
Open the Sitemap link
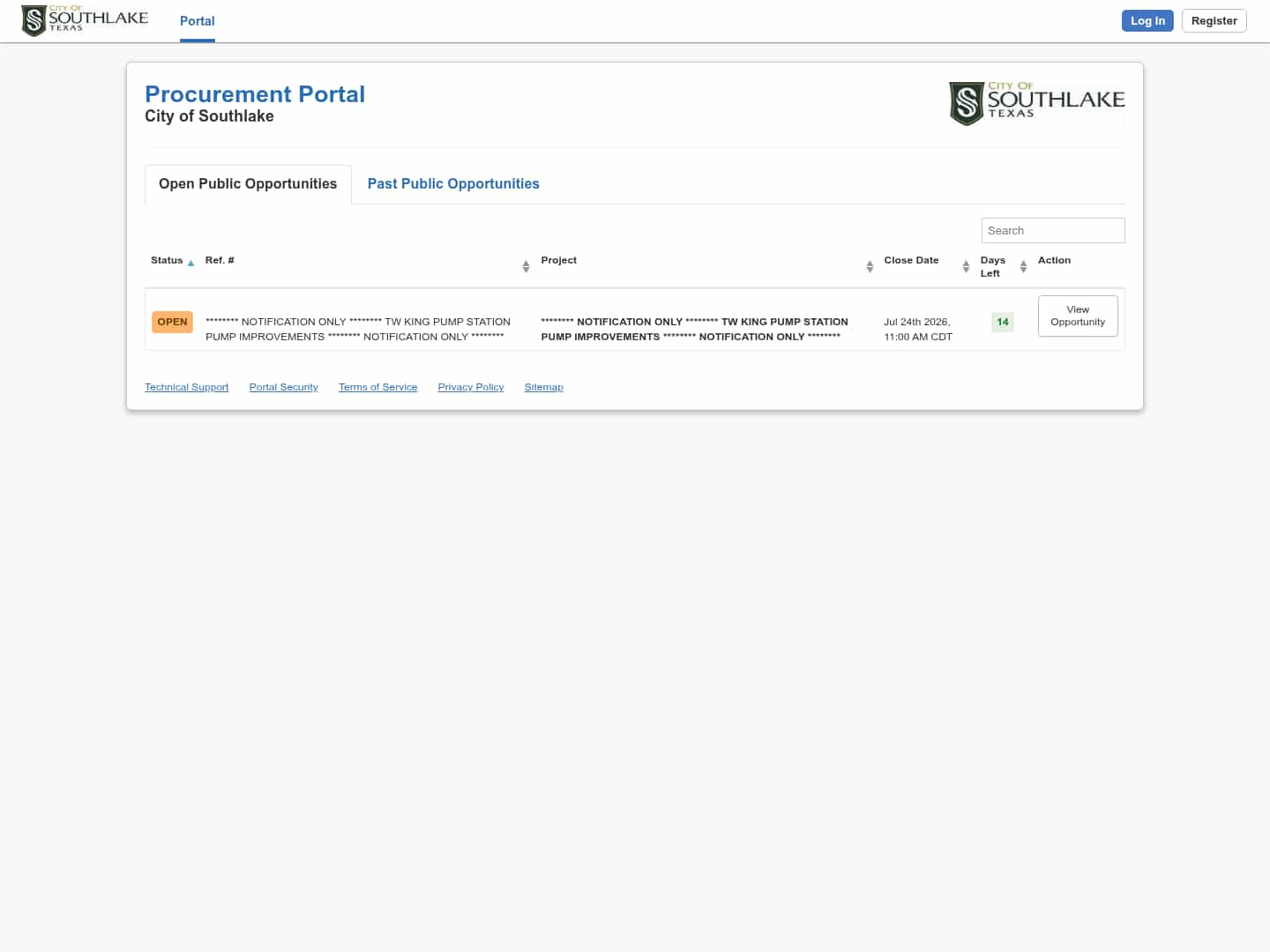coord(543,387)
